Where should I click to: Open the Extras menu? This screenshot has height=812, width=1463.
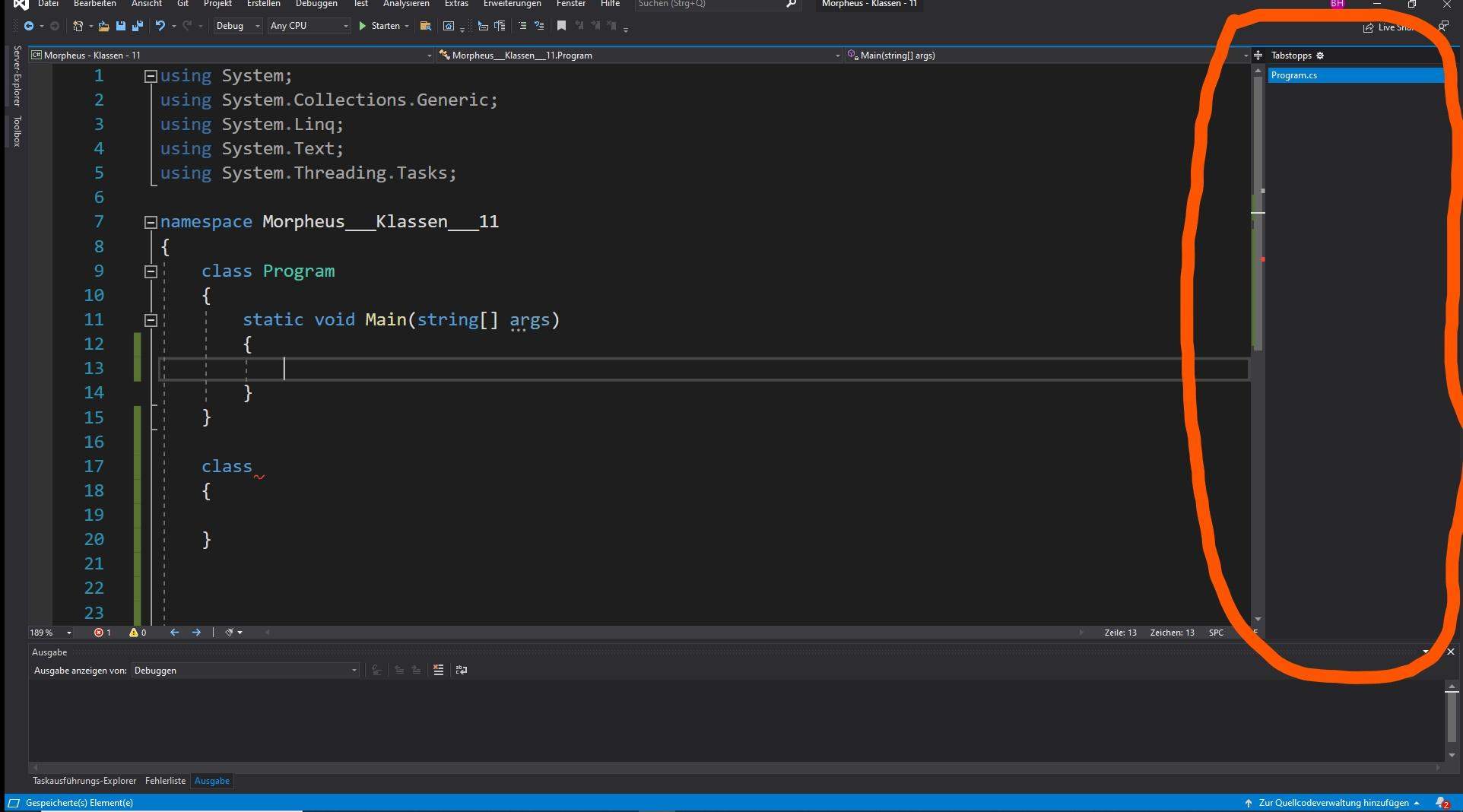[x=456, y=4]
